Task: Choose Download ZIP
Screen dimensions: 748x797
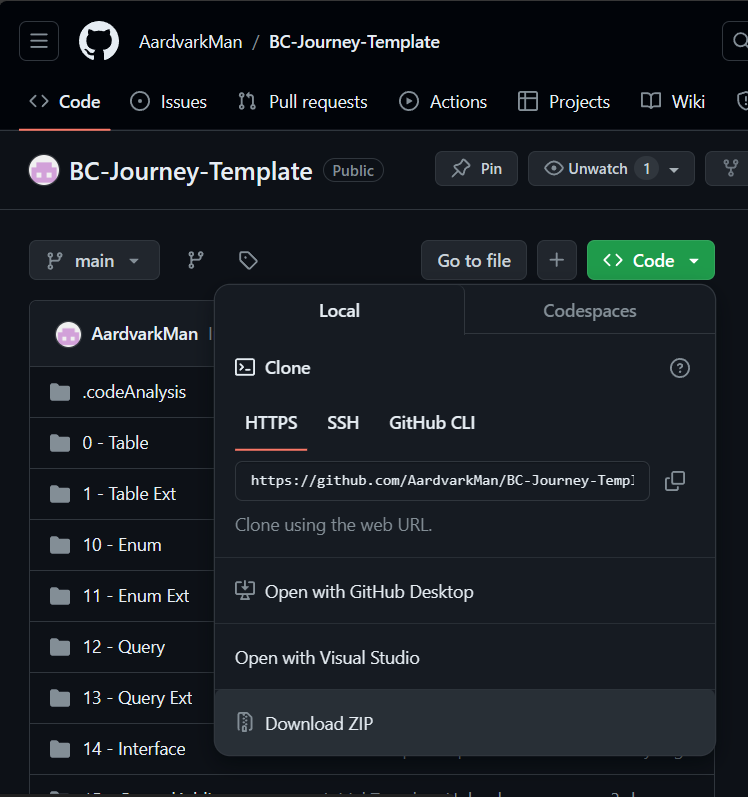Action: 464,723
